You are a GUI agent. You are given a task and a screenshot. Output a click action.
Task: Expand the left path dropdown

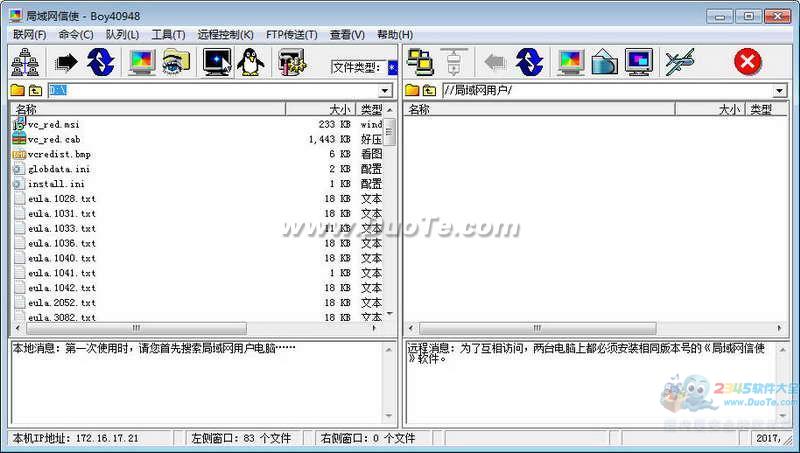coord(385,91)
